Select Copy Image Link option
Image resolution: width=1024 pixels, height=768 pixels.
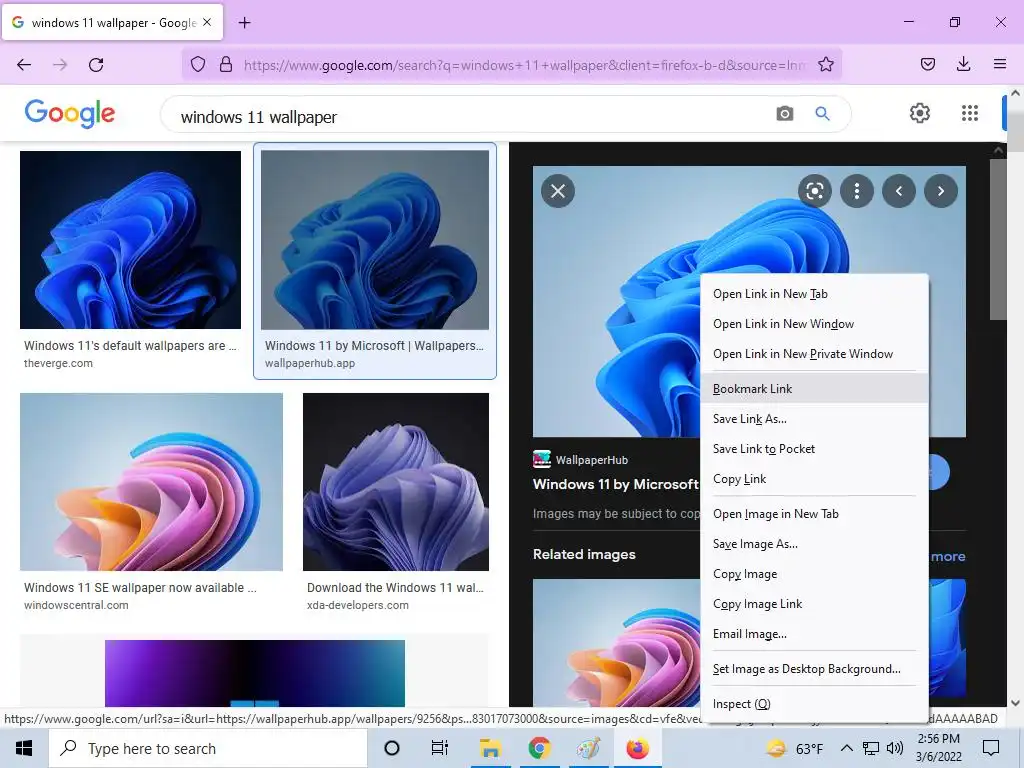[x=814, y=604]
